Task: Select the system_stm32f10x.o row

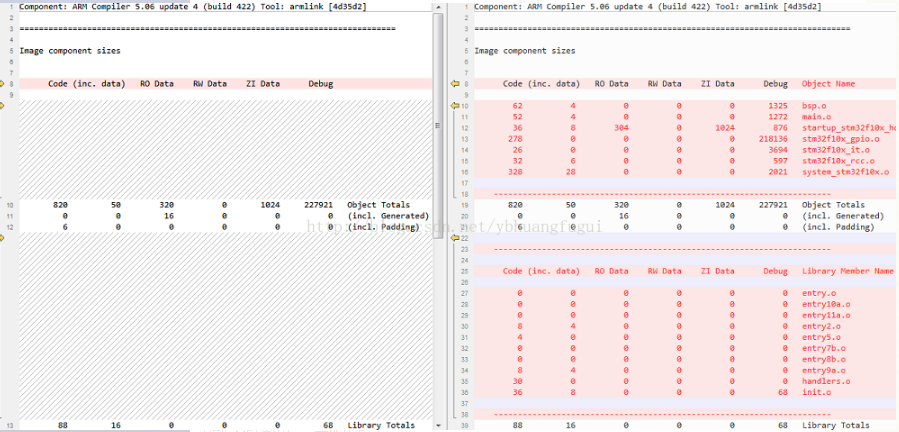Action: click(685, 172)
